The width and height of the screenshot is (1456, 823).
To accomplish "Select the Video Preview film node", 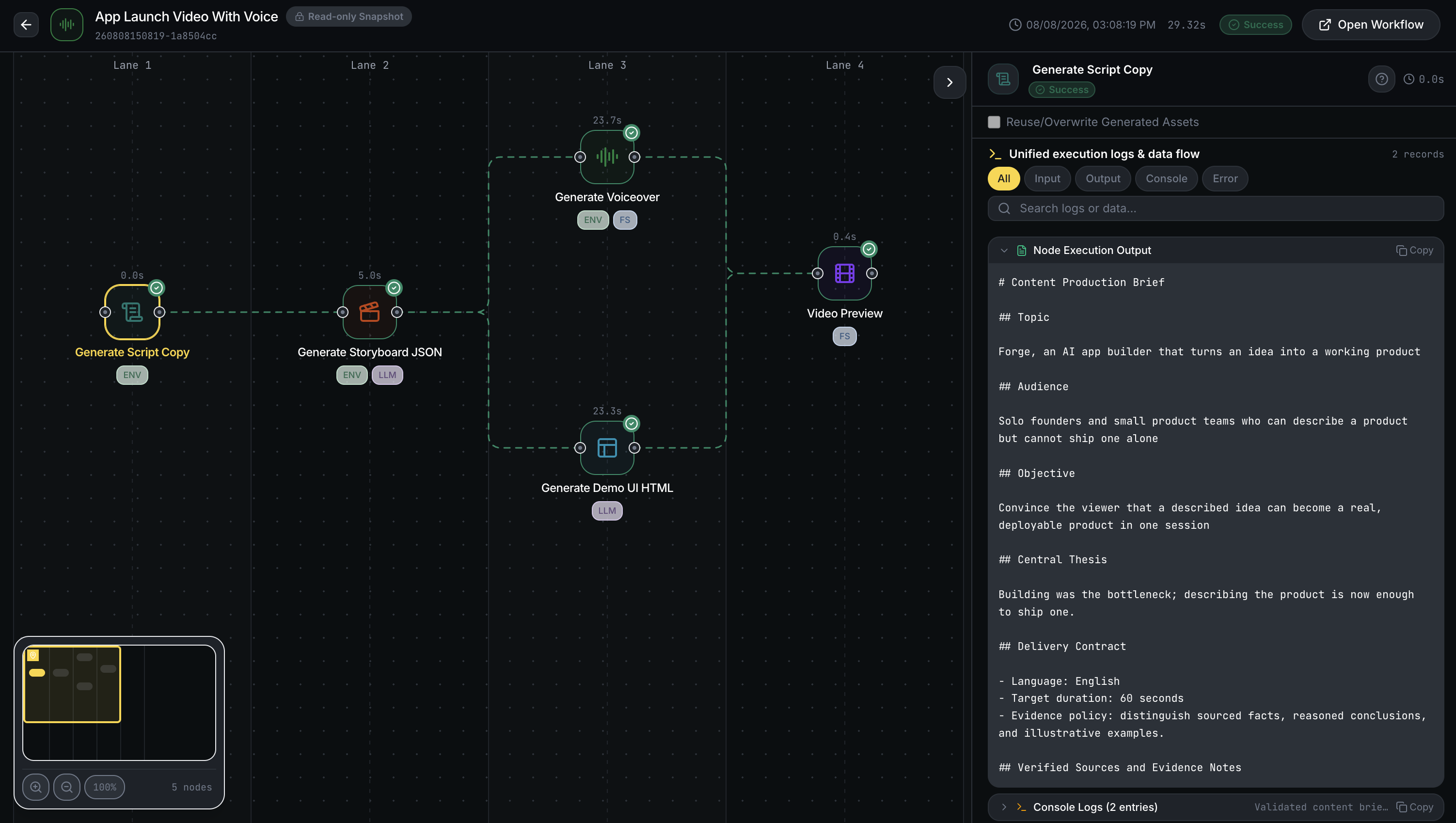I will pyautogui.click(x=844, y=273).
